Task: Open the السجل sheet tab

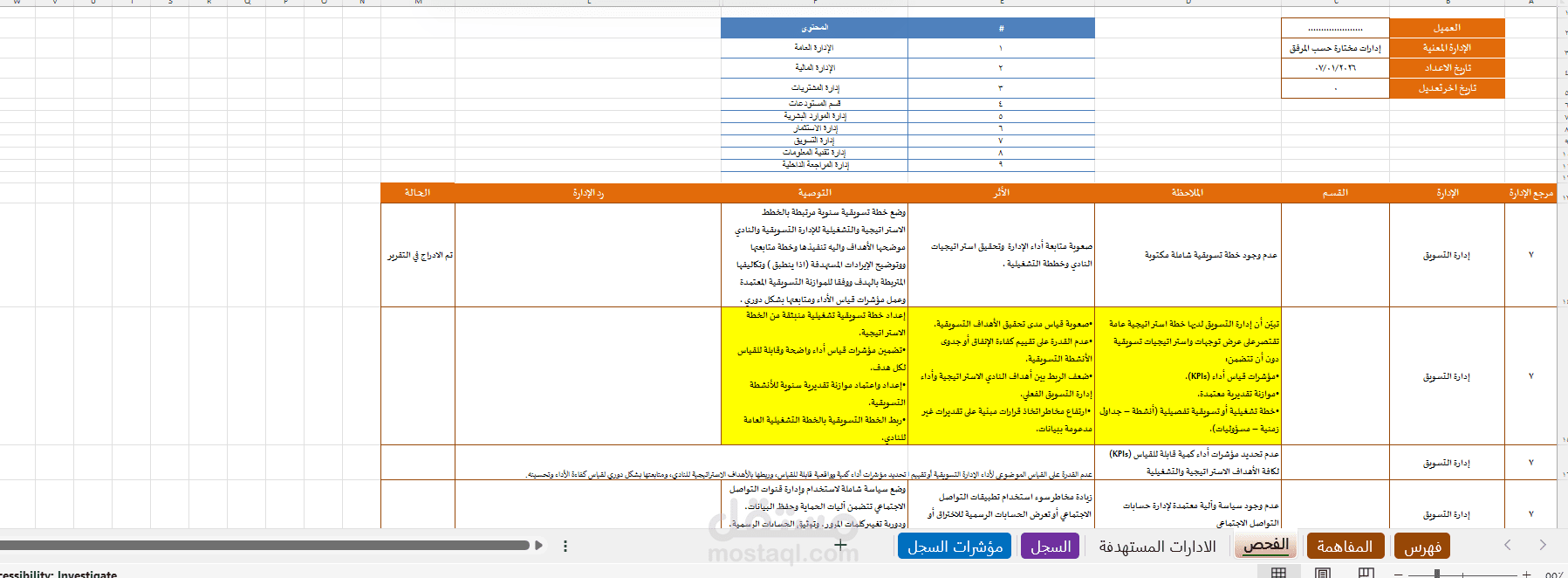Action: pyautogui.click(x=1051, y=546)
